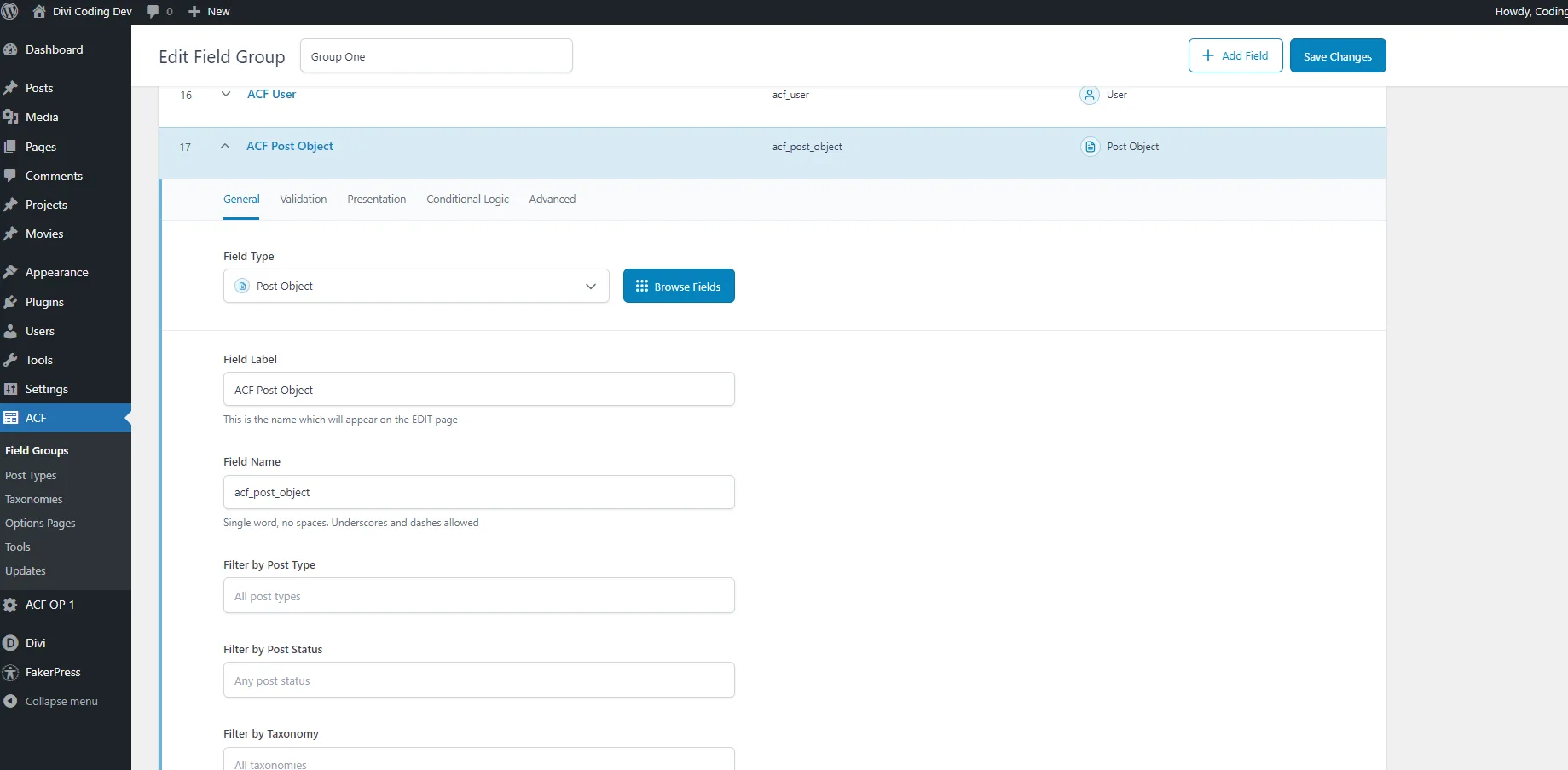Viewport: 1568px width, 770px height.
Task: Click the Browse Fields button
Action: (x=679, y=287)
